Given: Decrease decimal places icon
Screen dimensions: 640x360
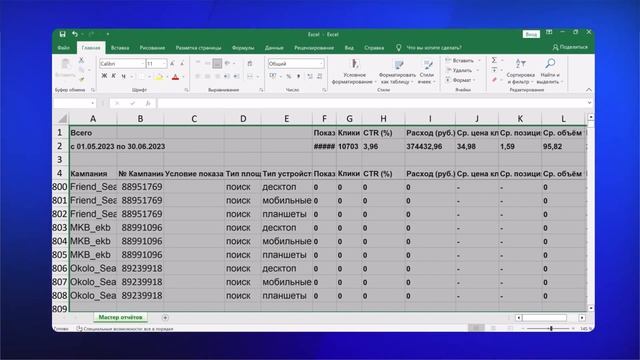Looking at the screenshot, I should point(319,76).
